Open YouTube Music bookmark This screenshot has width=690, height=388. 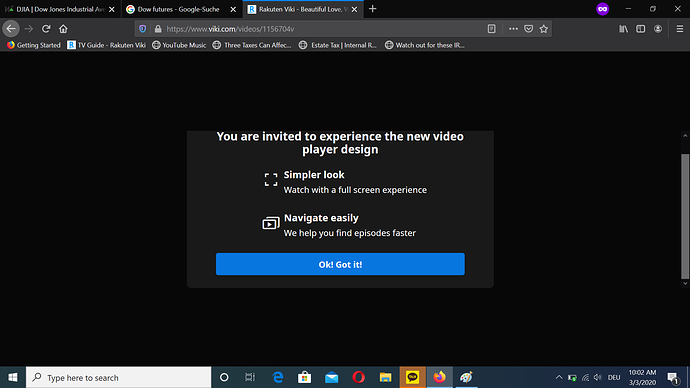pos(179,45)
